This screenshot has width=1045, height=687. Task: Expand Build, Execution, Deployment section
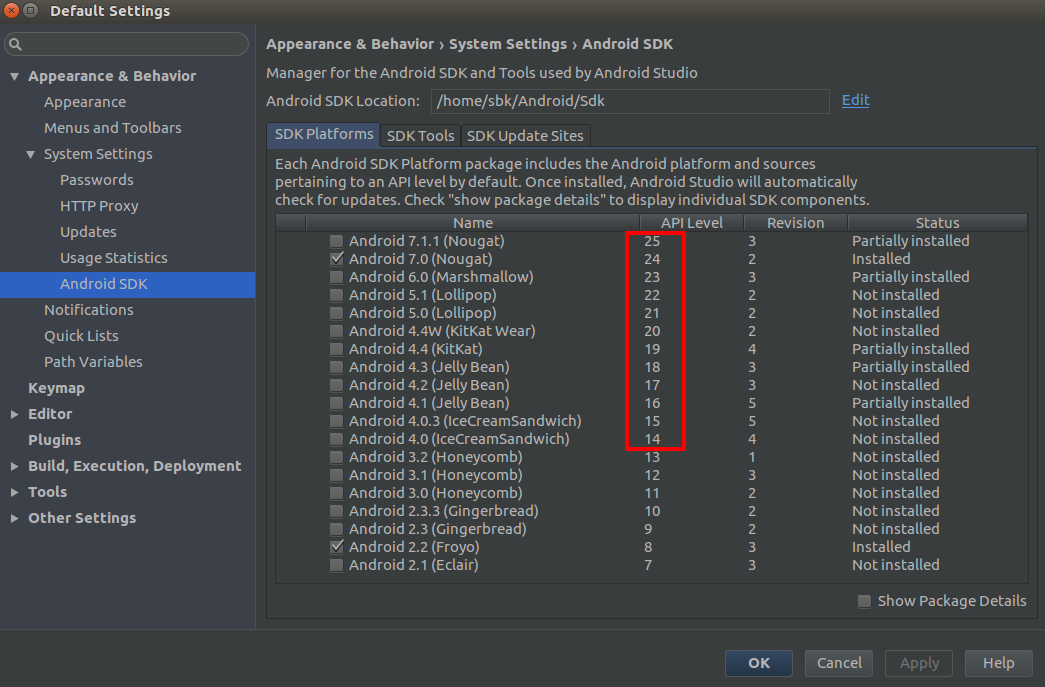(14, 466)
